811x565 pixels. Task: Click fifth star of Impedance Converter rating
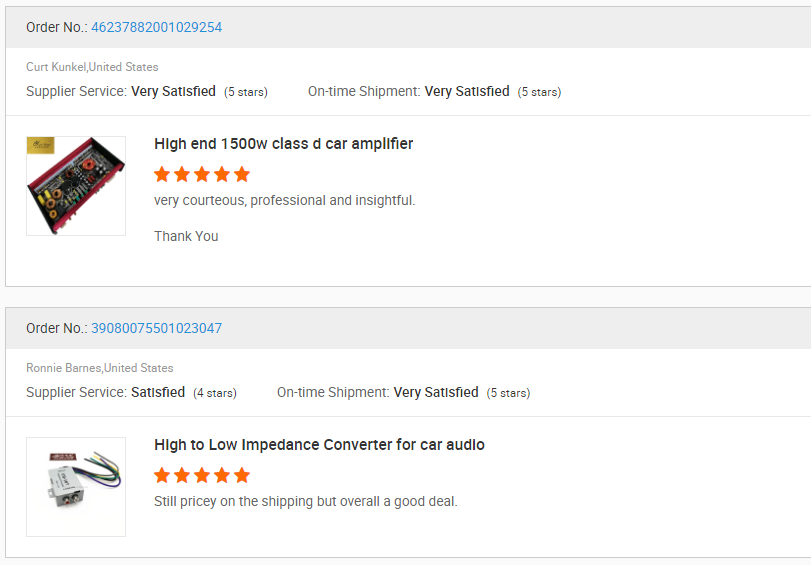coord(241,475)
